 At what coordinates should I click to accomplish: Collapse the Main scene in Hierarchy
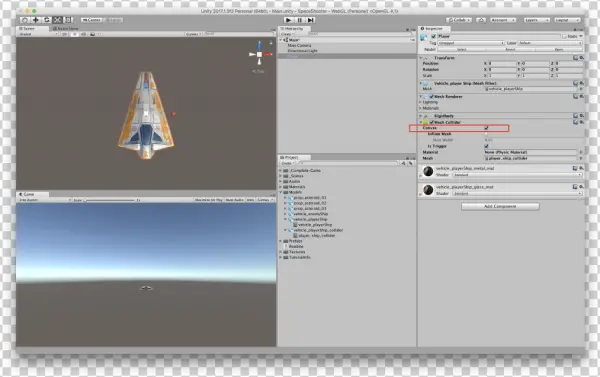281,40
